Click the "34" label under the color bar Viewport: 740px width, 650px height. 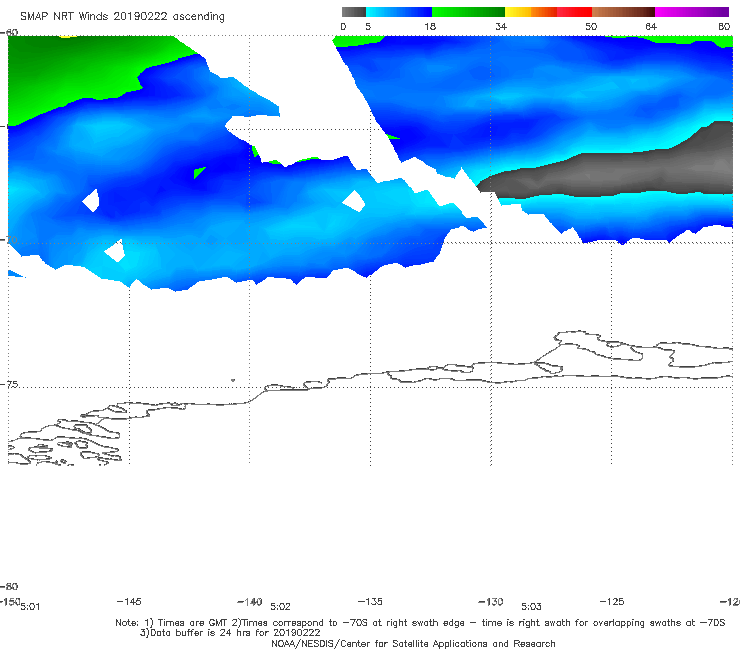pos(501,26)
